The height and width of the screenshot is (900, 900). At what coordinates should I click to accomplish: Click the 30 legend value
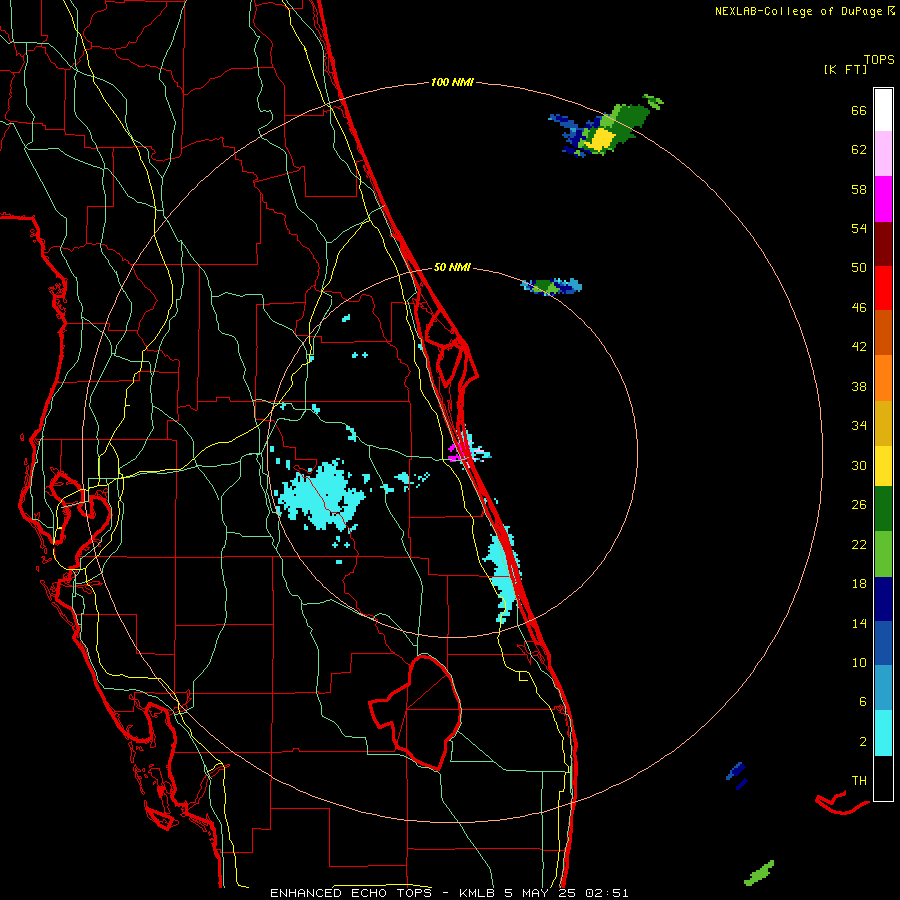coord(859,465)
